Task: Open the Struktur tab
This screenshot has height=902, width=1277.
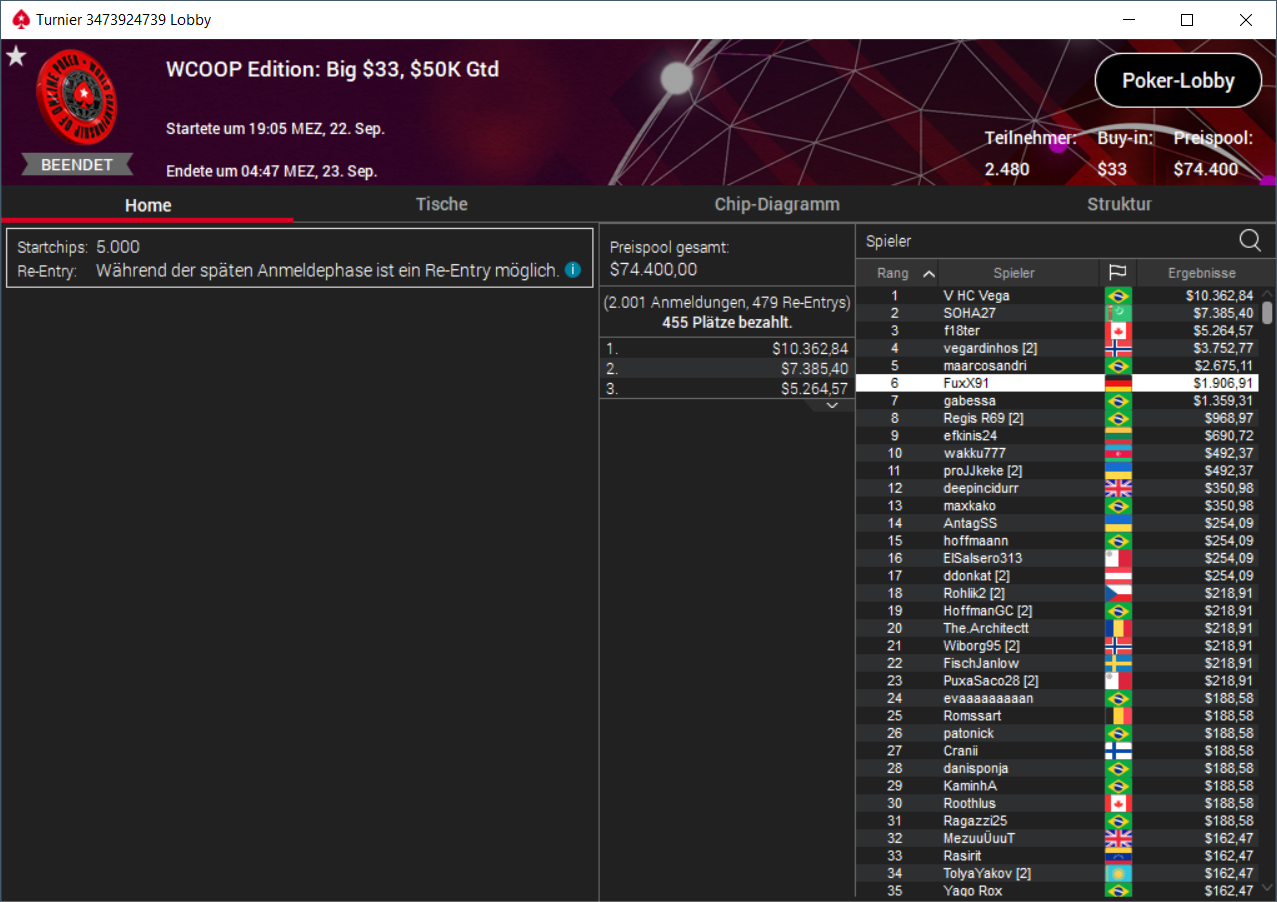Action: tap(1119, 204)
